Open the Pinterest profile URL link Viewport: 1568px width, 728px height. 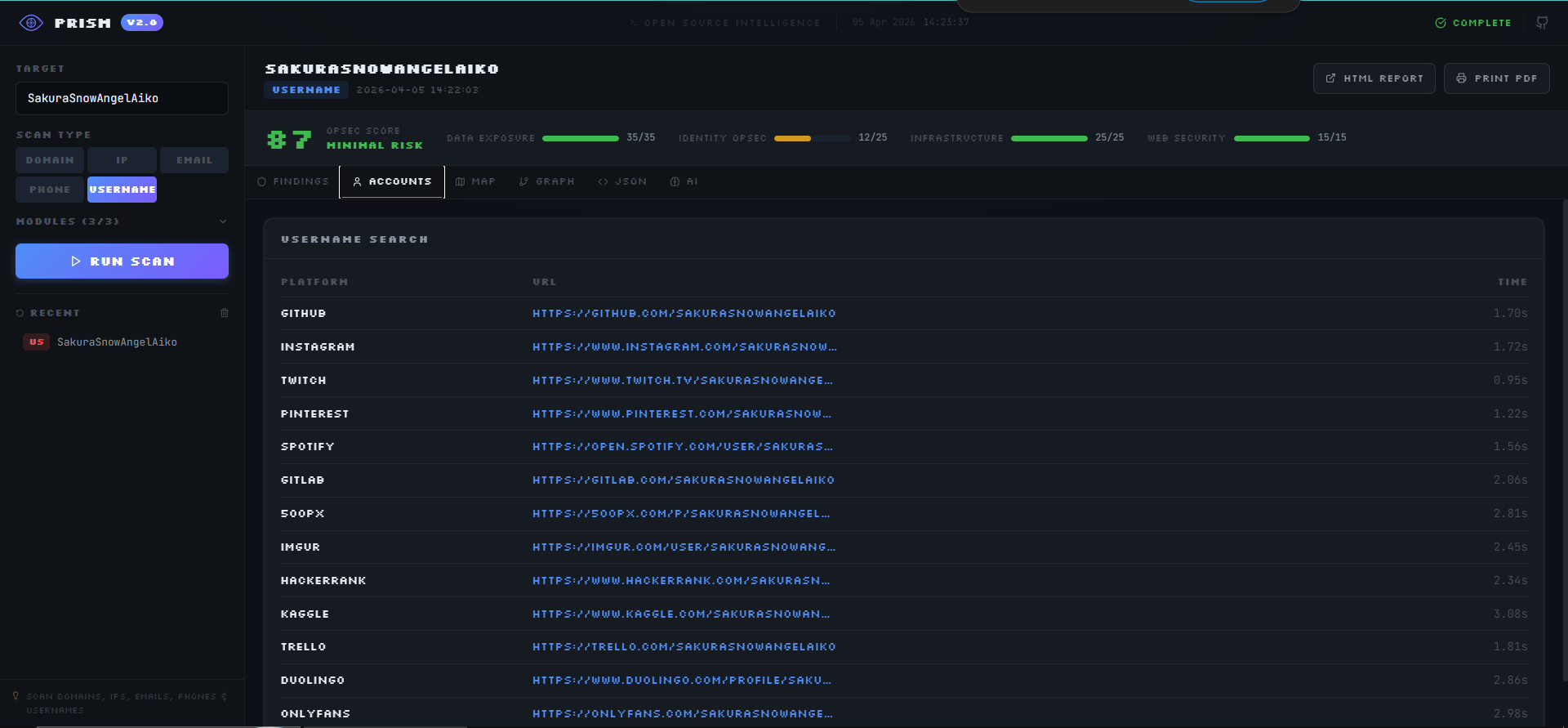[x=682, y=414]
